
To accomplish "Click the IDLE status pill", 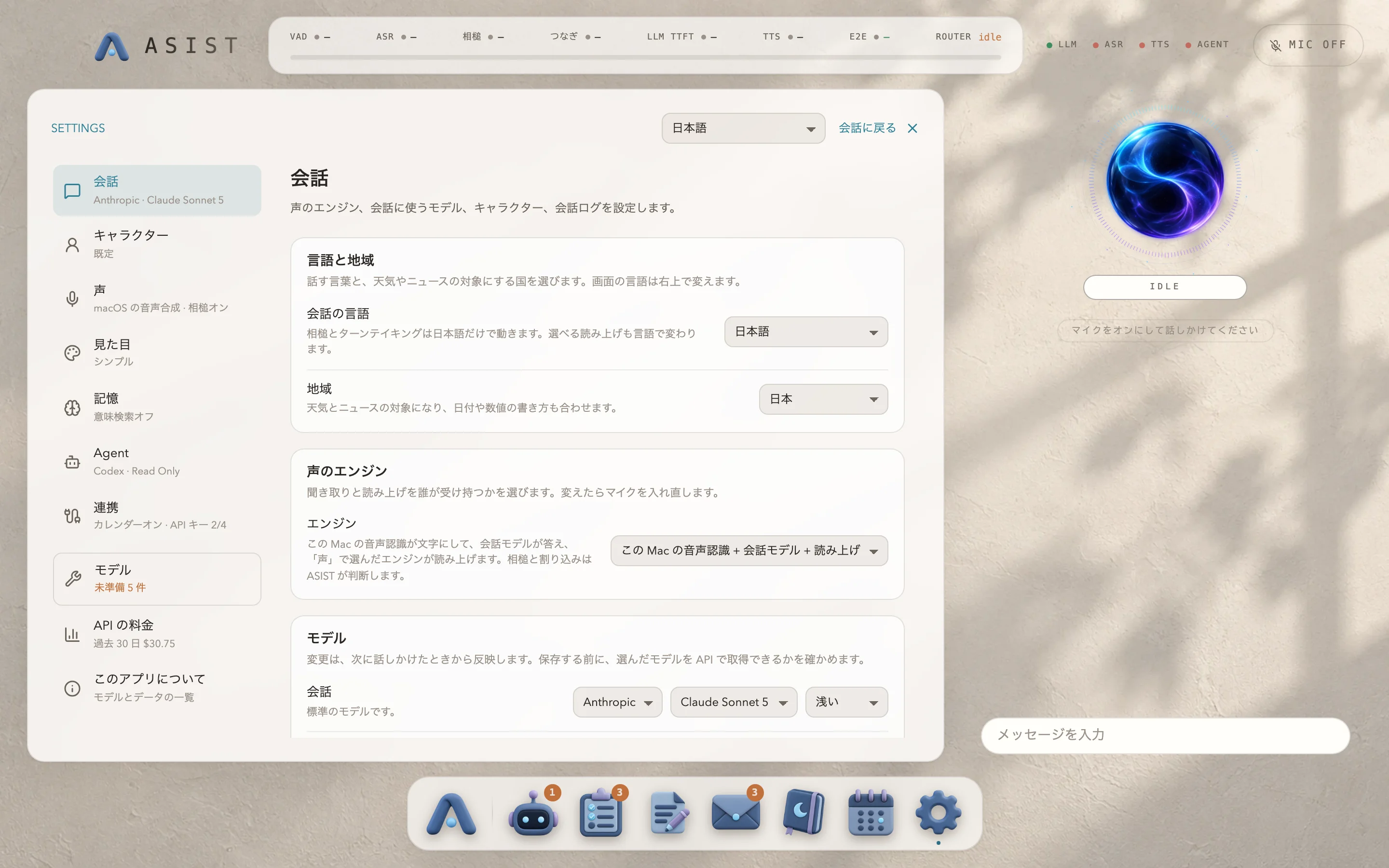I will click(x=1165, y=287).
